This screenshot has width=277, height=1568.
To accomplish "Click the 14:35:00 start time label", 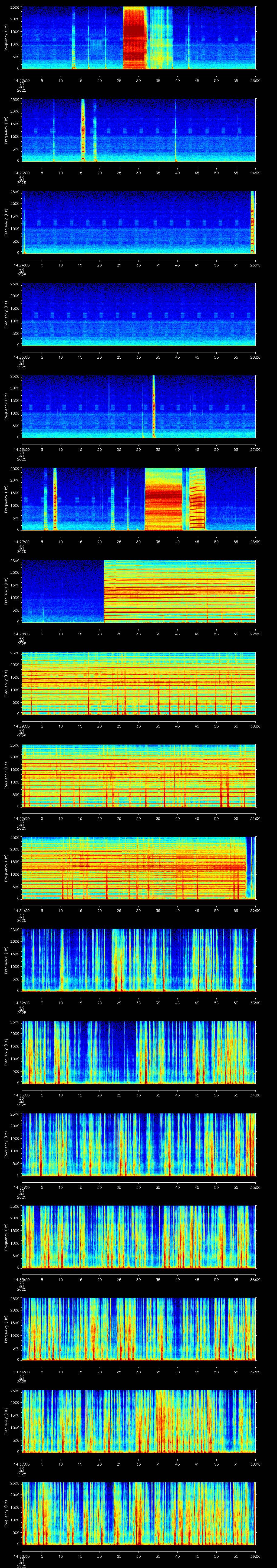I will click(21, 1279).
